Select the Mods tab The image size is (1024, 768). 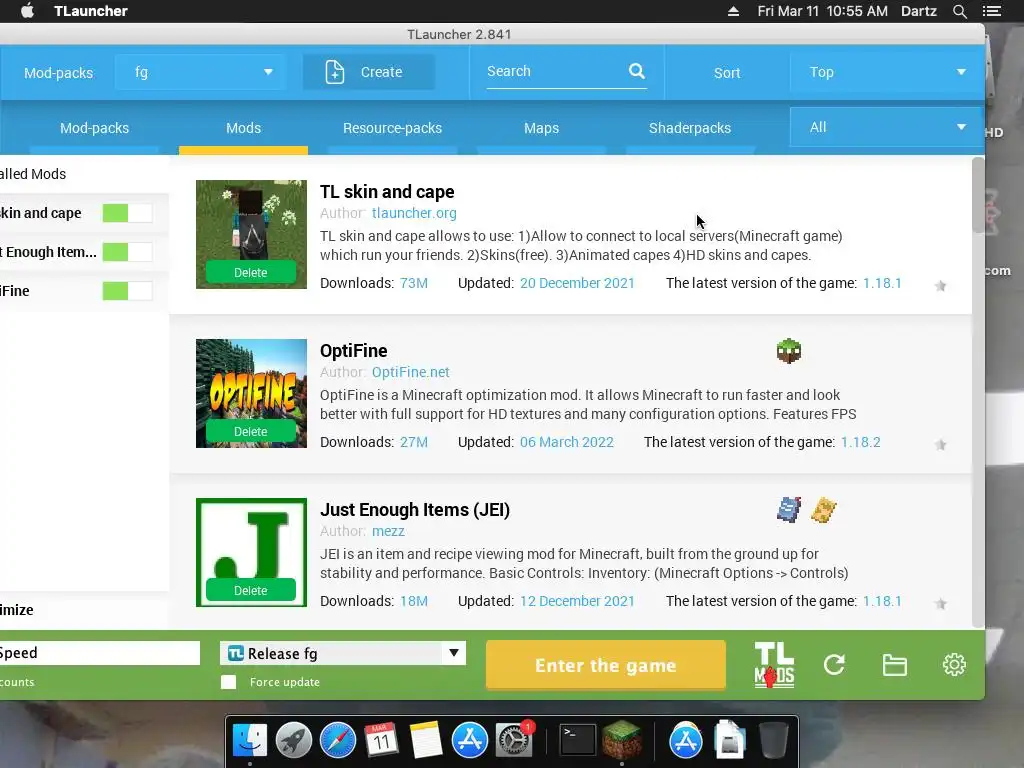(x=243, y=128)
